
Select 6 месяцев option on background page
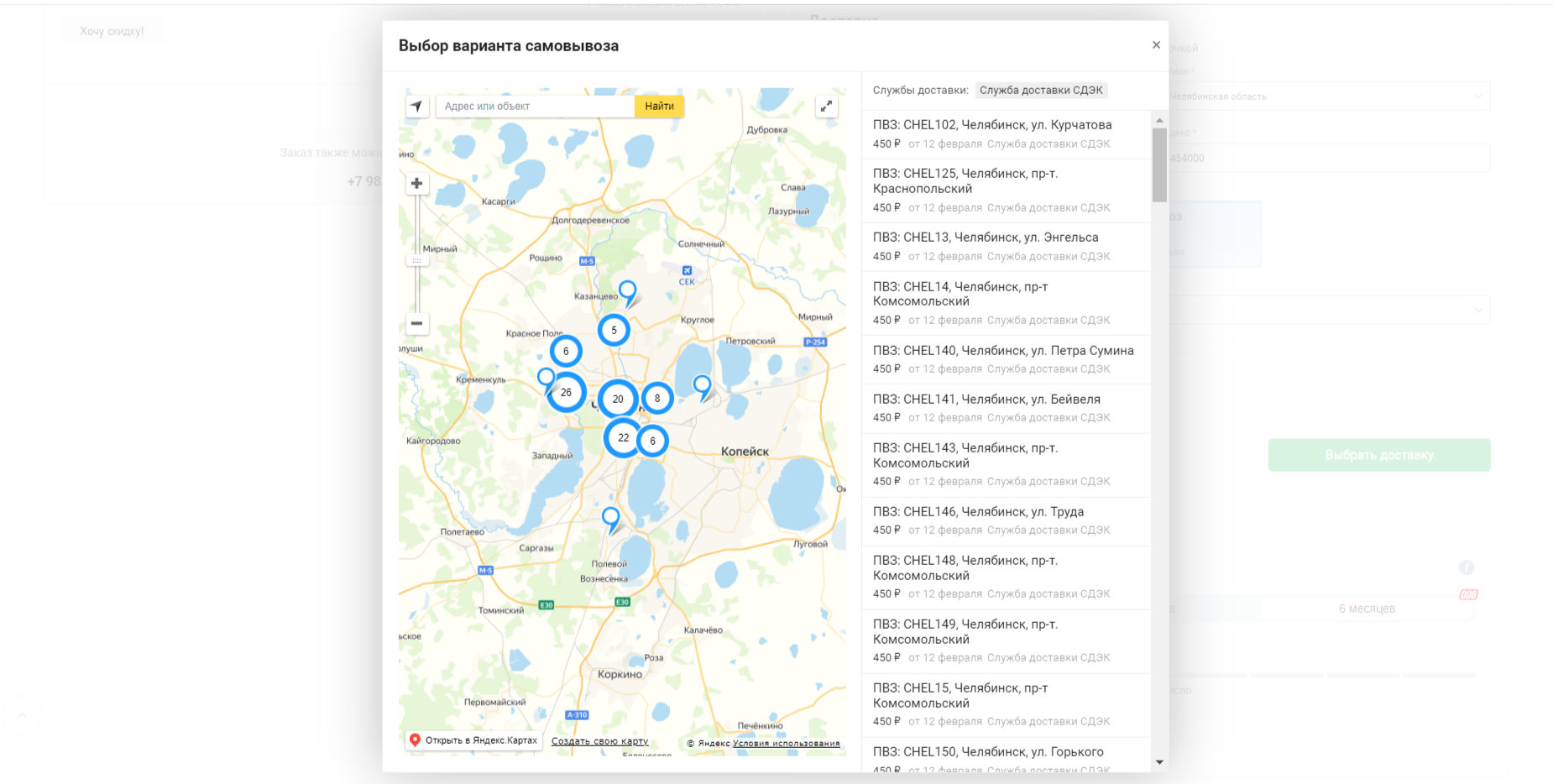(1367, 609)
